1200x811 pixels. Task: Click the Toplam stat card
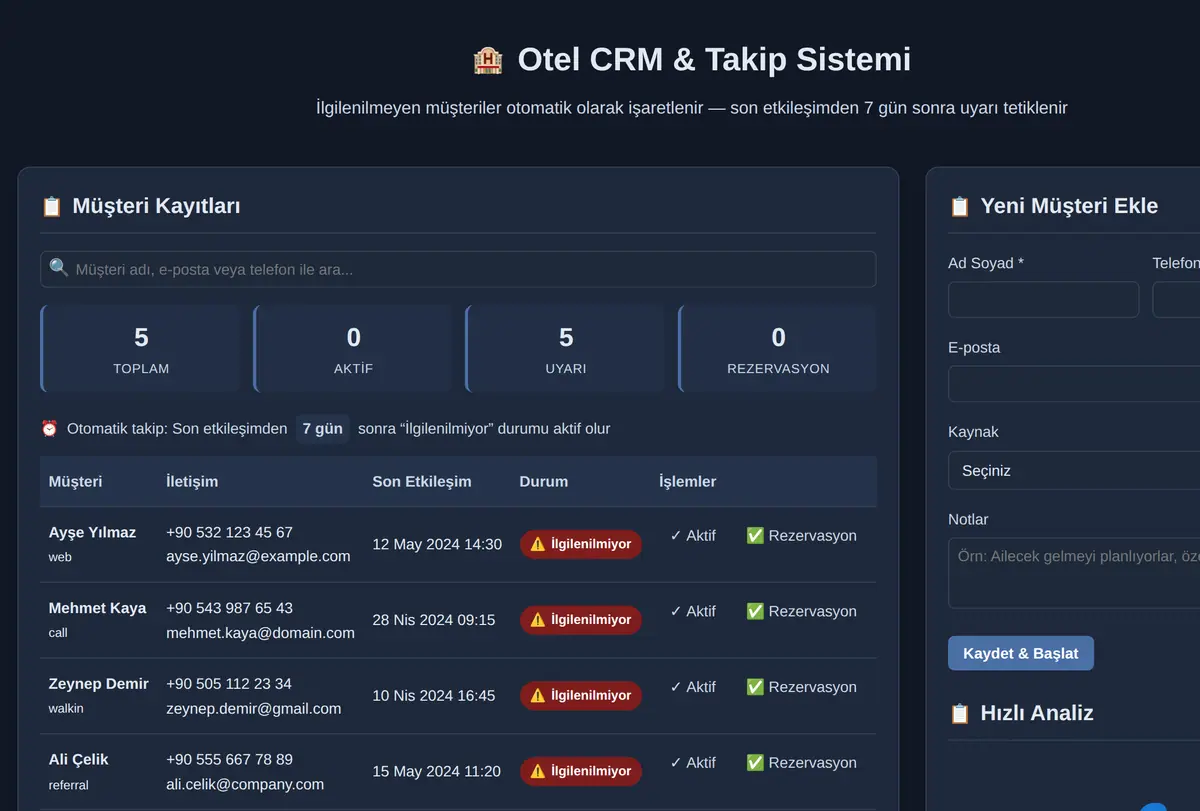pos(141,348)
